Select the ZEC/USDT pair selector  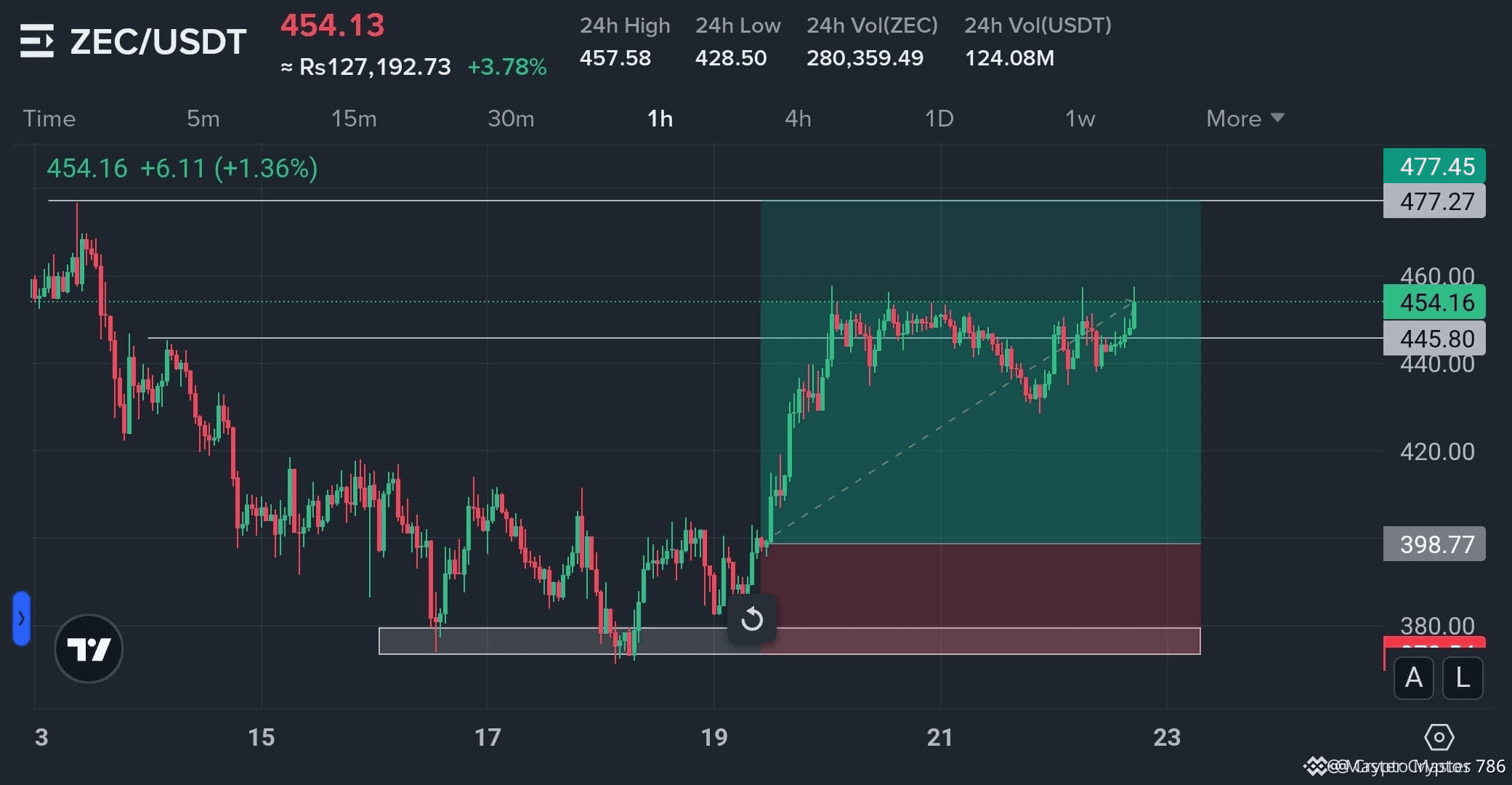pos(158,41)
